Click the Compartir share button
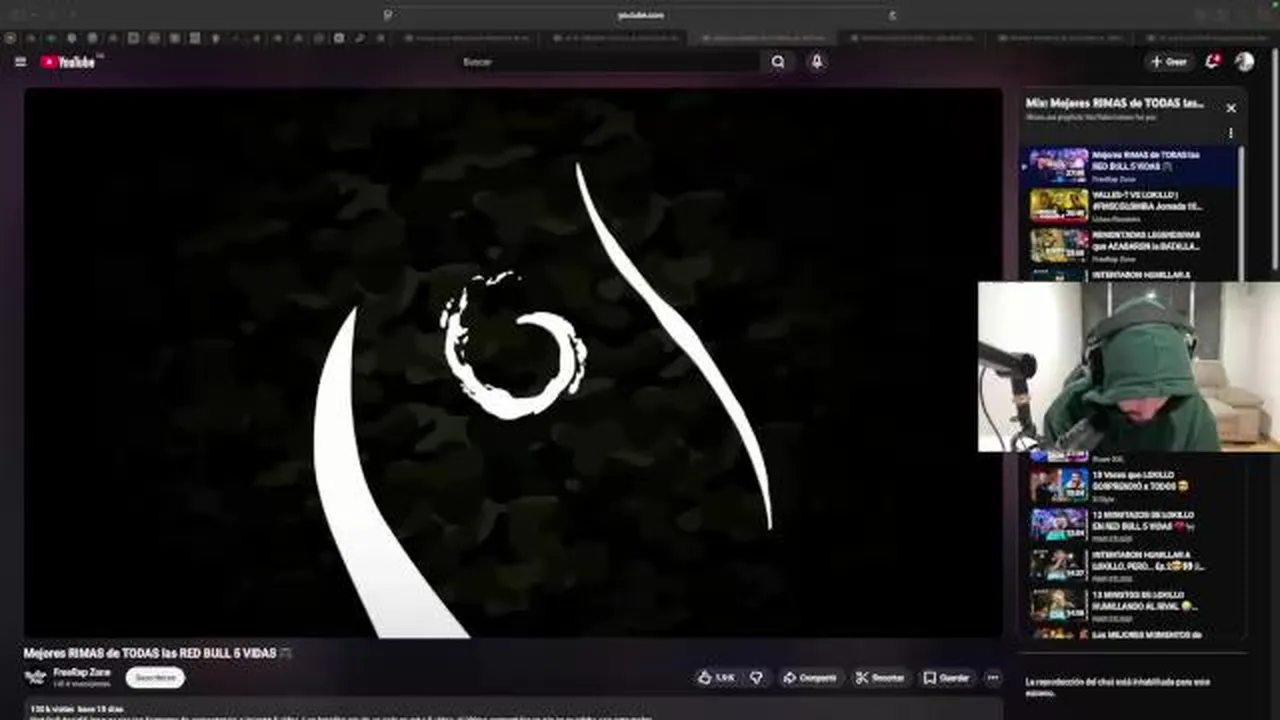1280x720 pixels. (x=810, y=677)
